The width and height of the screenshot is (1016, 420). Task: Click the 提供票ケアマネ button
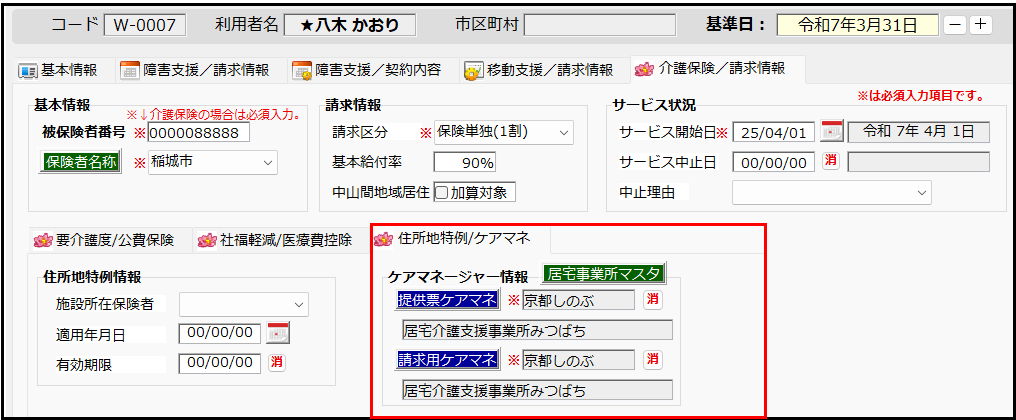447,299
